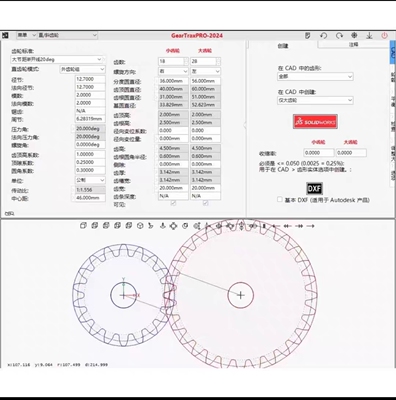The width and height of the screenshot is (396, 400).
Task: Open the gear type dropdown beside 简单
Action: coord(67,35)
